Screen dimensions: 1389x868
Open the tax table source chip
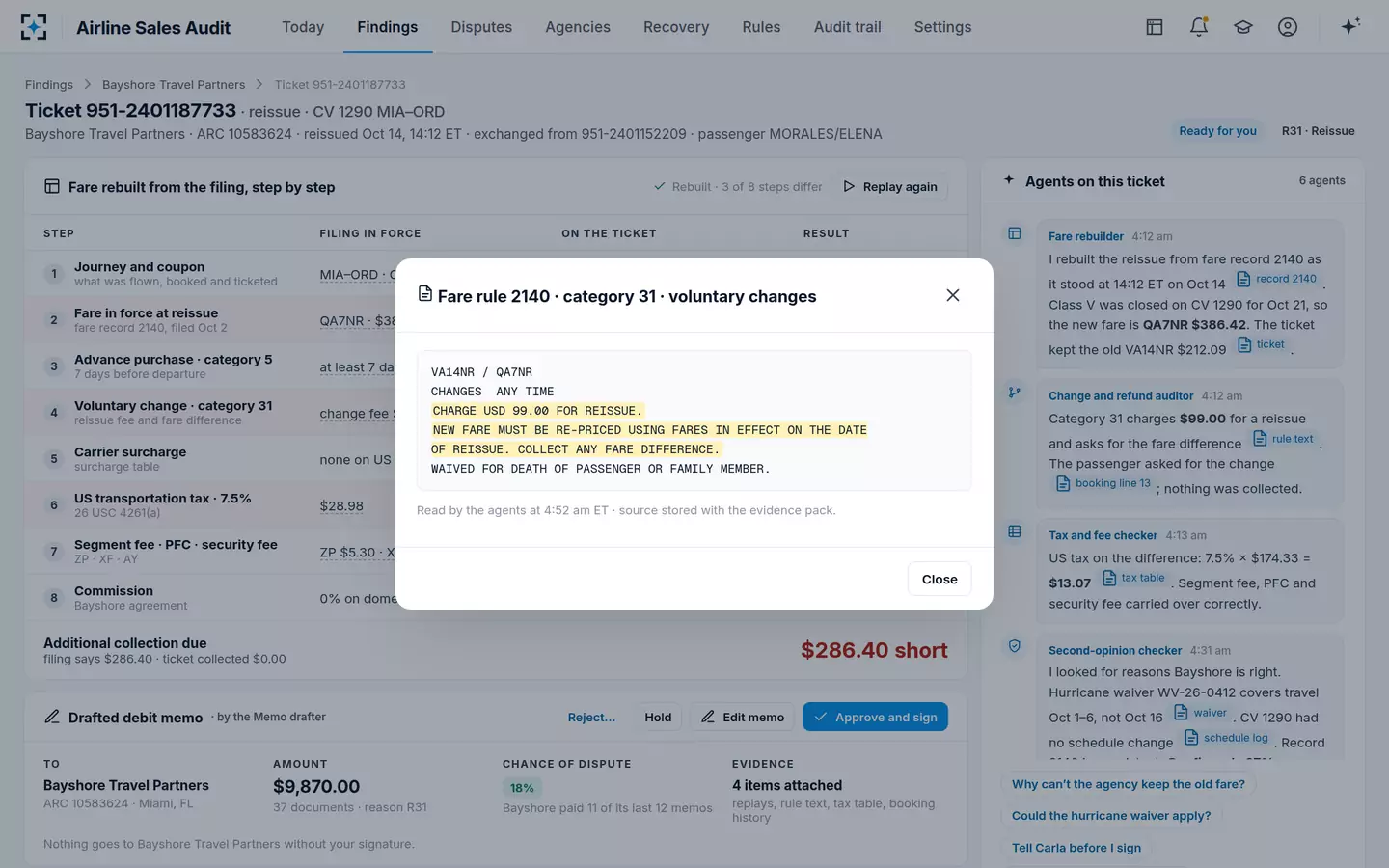[x=1133, y=578]
